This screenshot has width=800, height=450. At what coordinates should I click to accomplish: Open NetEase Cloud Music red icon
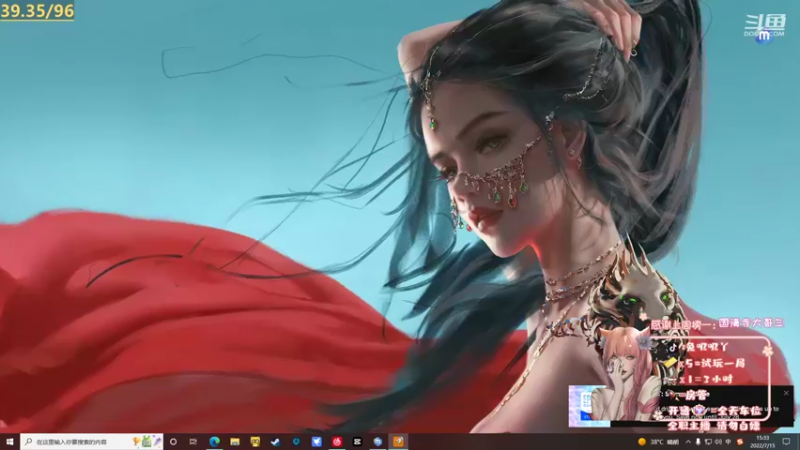point(337,442)
